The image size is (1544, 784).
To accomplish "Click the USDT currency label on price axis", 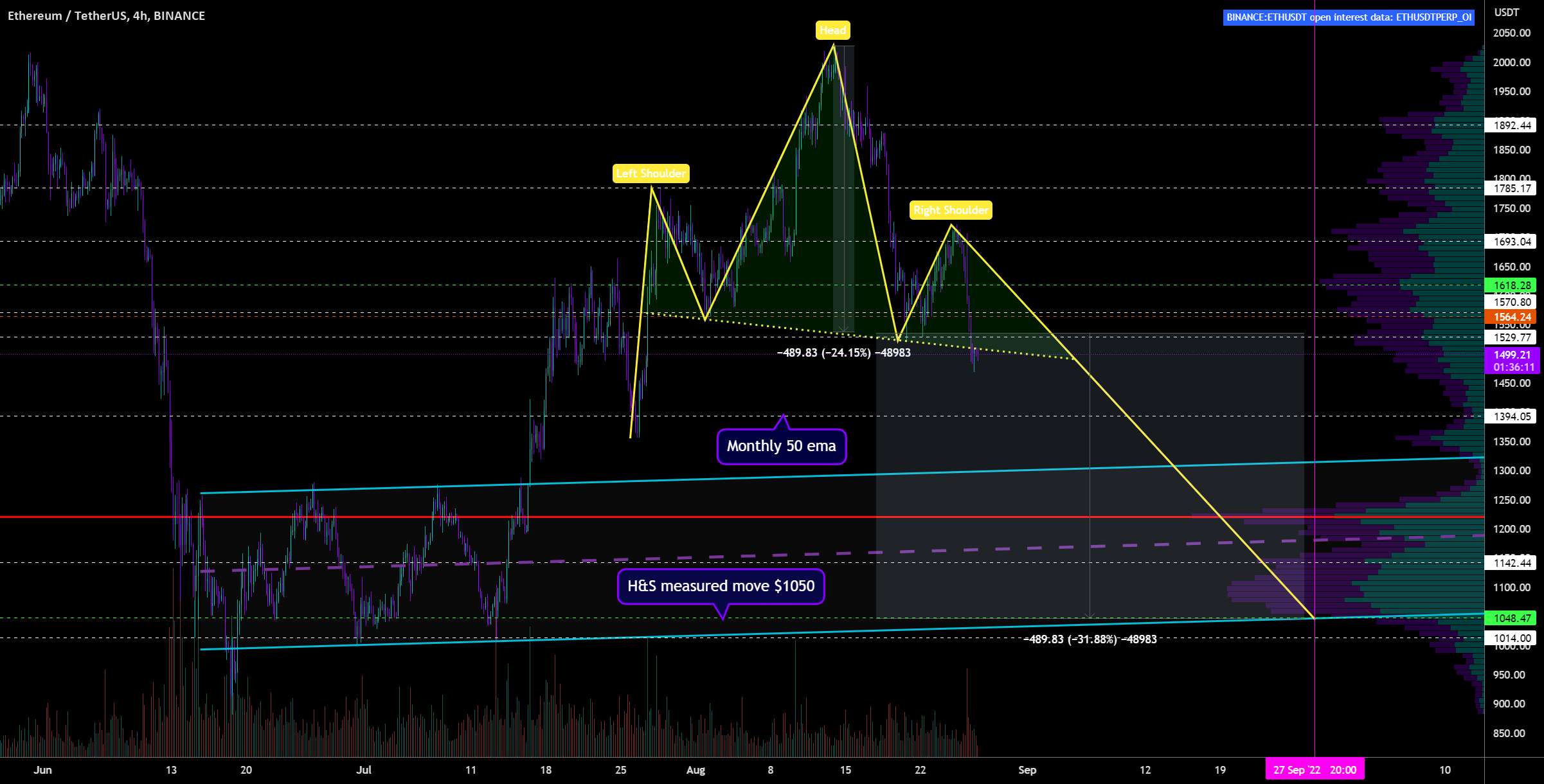I will point(1506,12).
